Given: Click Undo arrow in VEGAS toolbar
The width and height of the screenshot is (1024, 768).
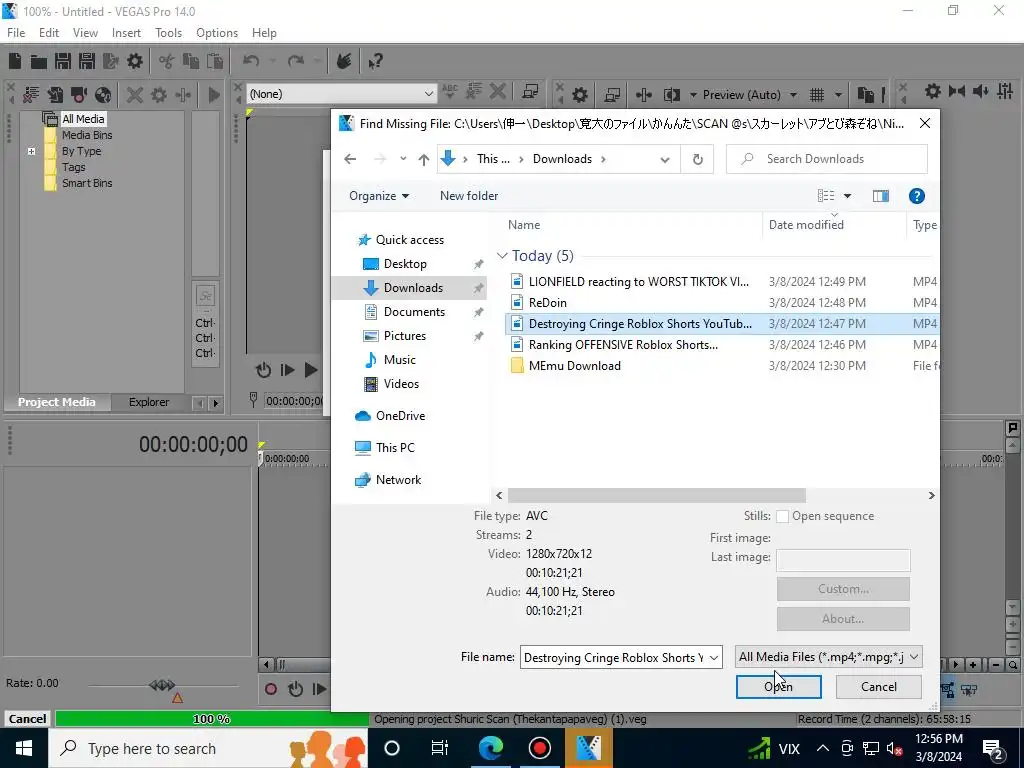Looking at the screenshot, I should click(251, 61).
